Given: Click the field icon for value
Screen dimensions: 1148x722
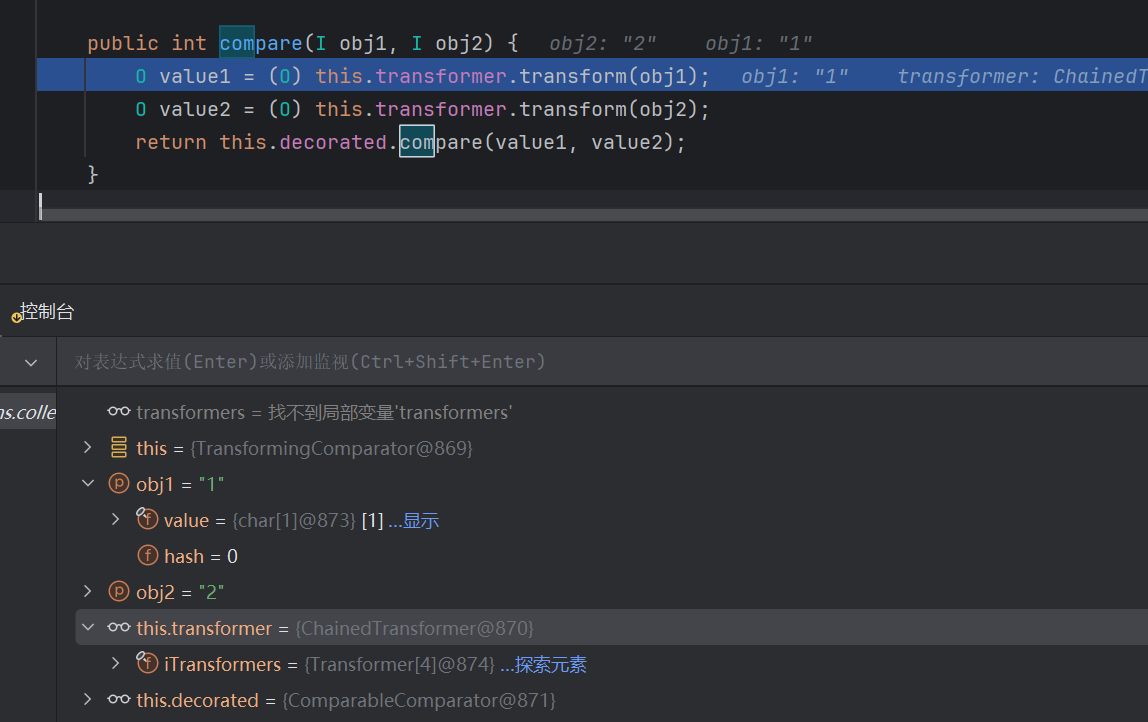Looking at the screenshot, I should [147, 520].
